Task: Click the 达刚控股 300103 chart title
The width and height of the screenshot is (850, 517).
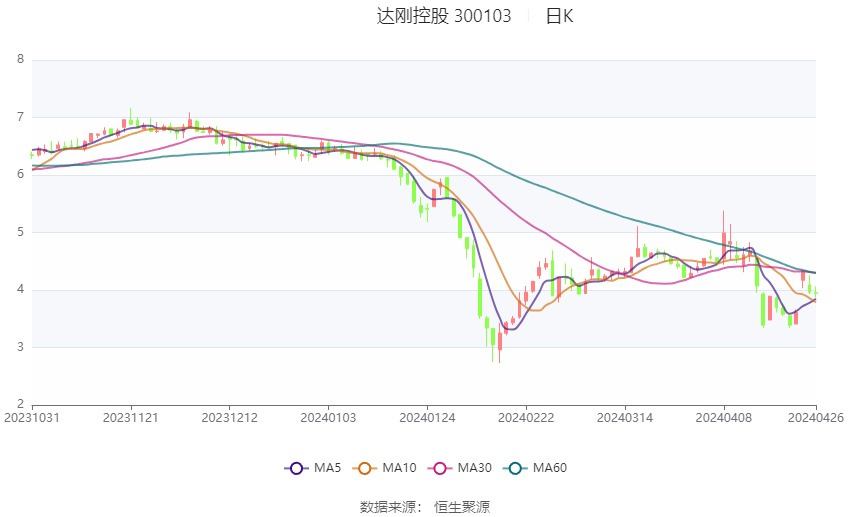Action: point(444,16)
